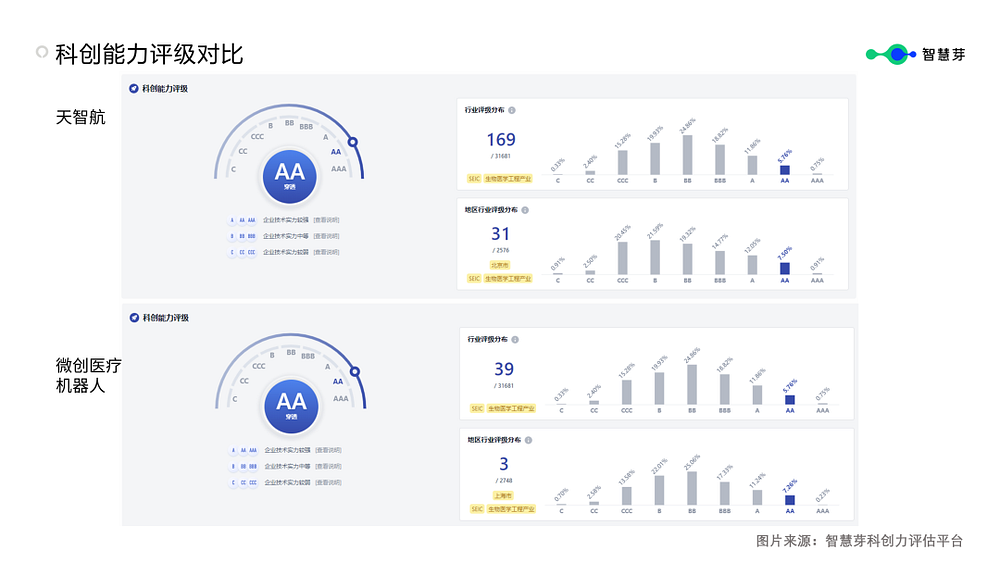Click info icon beside 地区行业评级分布 in 微创医疗机器人 panel

coord(528,440)
